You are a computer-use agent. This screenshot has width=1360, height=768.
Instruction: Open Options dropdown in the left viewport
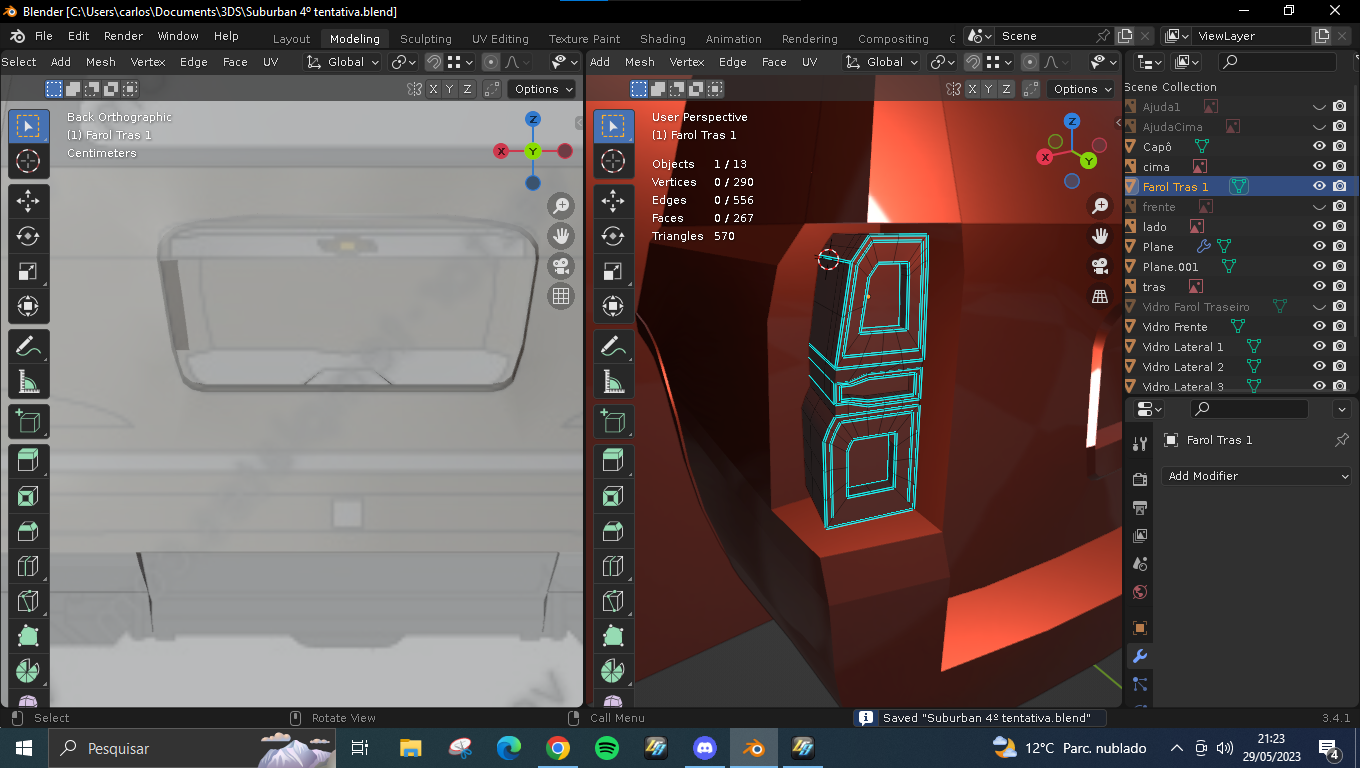pyautogui.click(x=544, y=89)
